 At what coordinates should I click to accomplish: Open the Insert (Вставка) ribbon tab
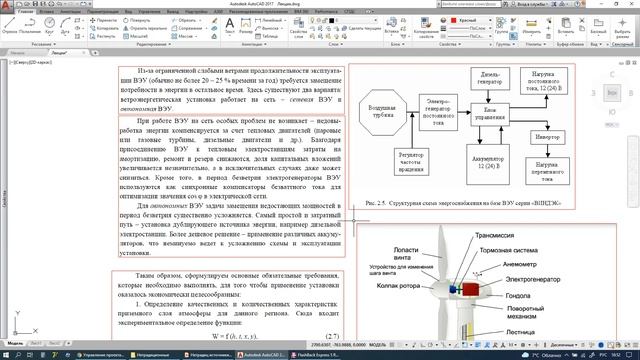coord(46,12)
